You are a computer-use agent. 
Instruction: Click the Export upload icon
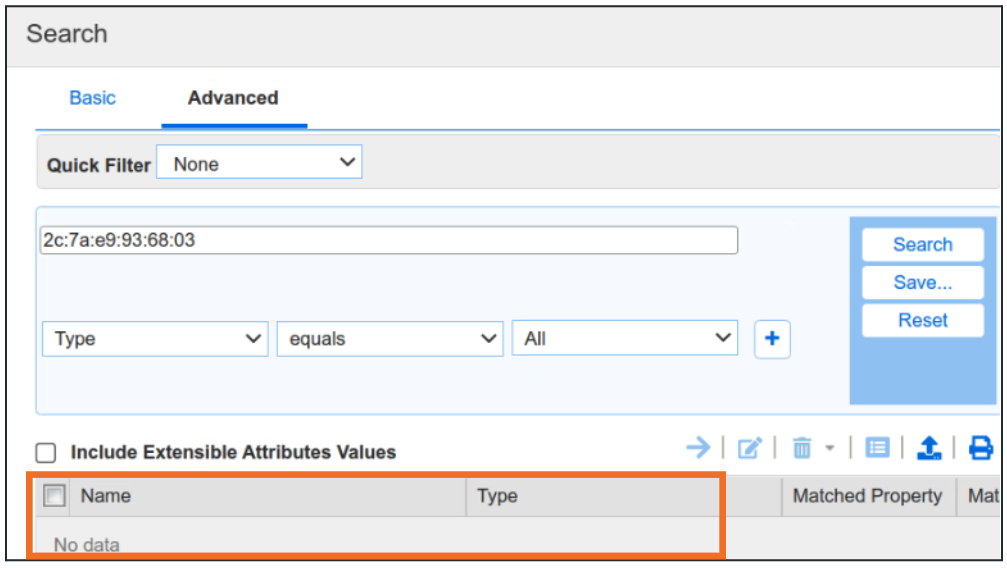(929, 449)
